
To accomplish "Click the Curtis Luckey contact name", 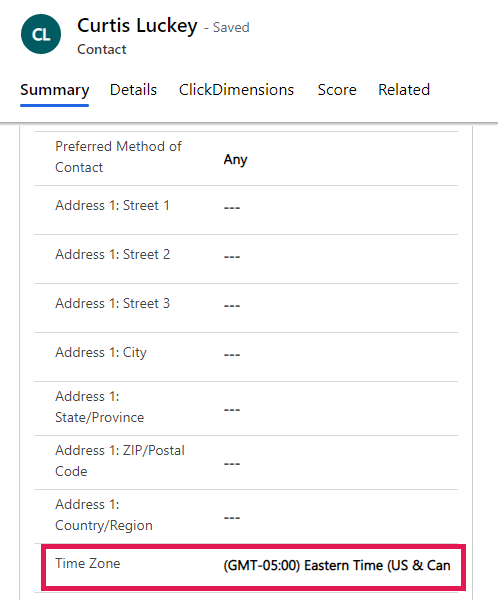I will pyautogui.click(x=137, y=26).
